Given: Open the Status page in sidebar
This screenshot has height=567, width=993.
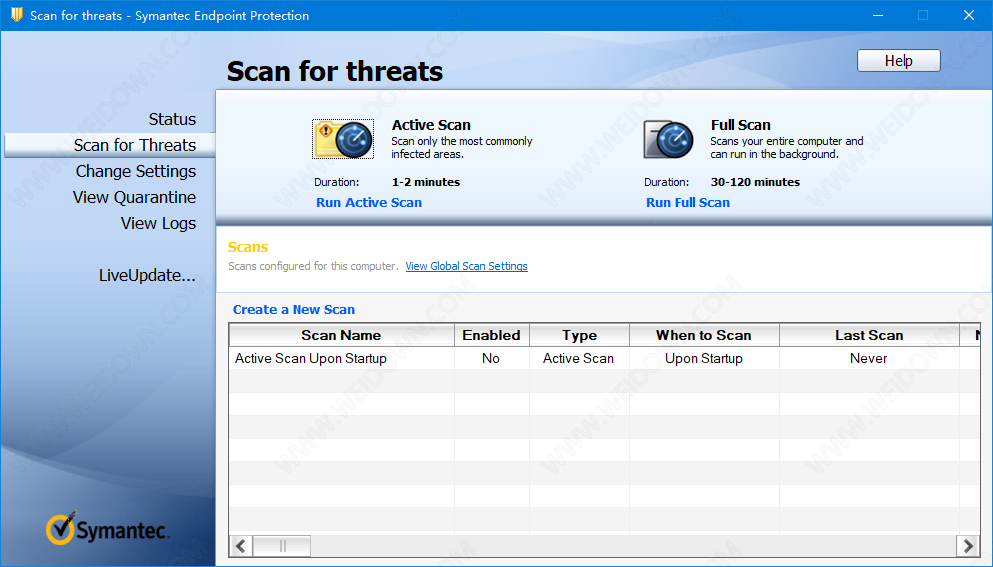Looking at the screenshot, I should (172, 119).
